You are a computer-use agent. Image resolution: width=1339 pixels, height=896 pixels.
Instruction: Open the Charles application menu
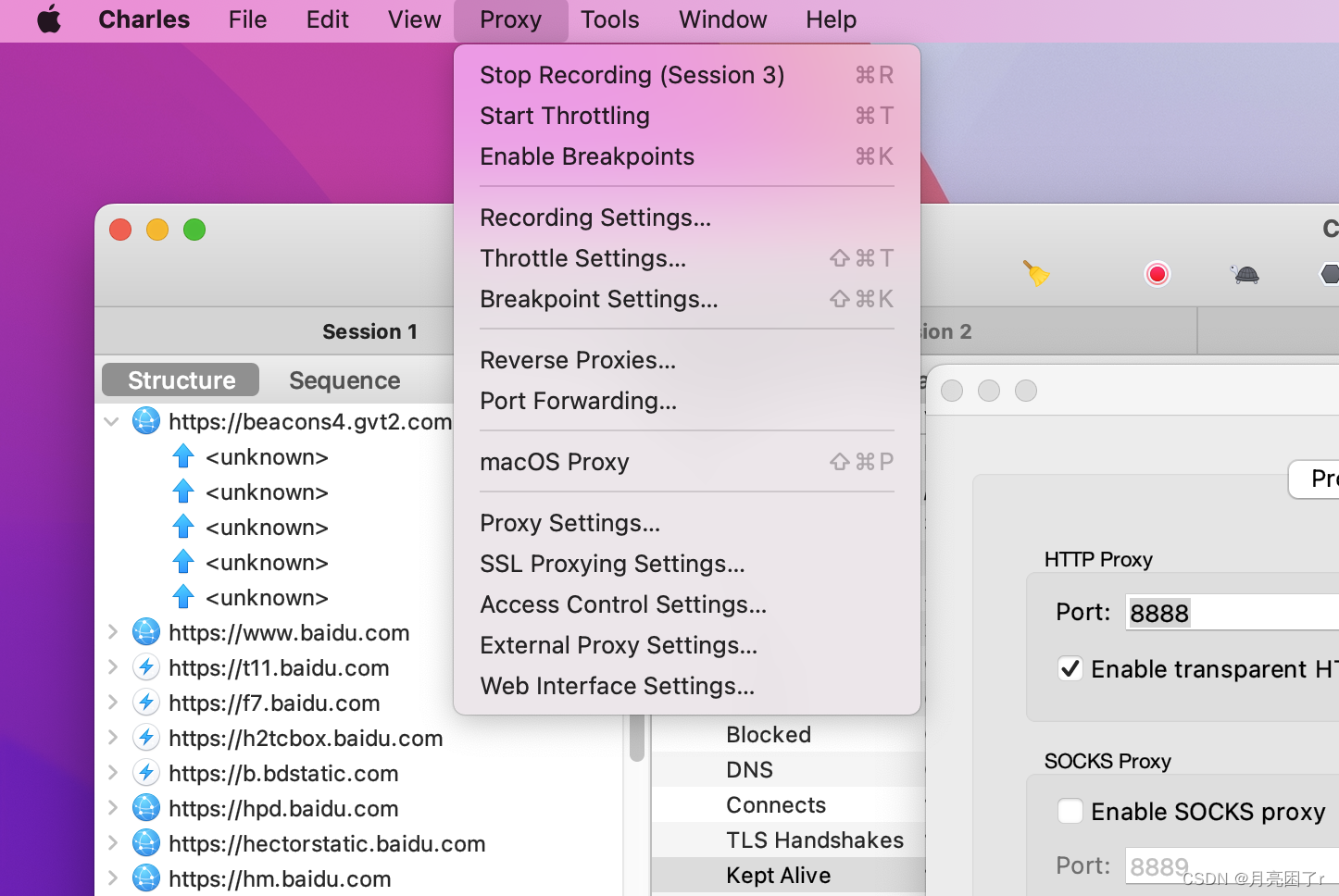tap(144, 19)
